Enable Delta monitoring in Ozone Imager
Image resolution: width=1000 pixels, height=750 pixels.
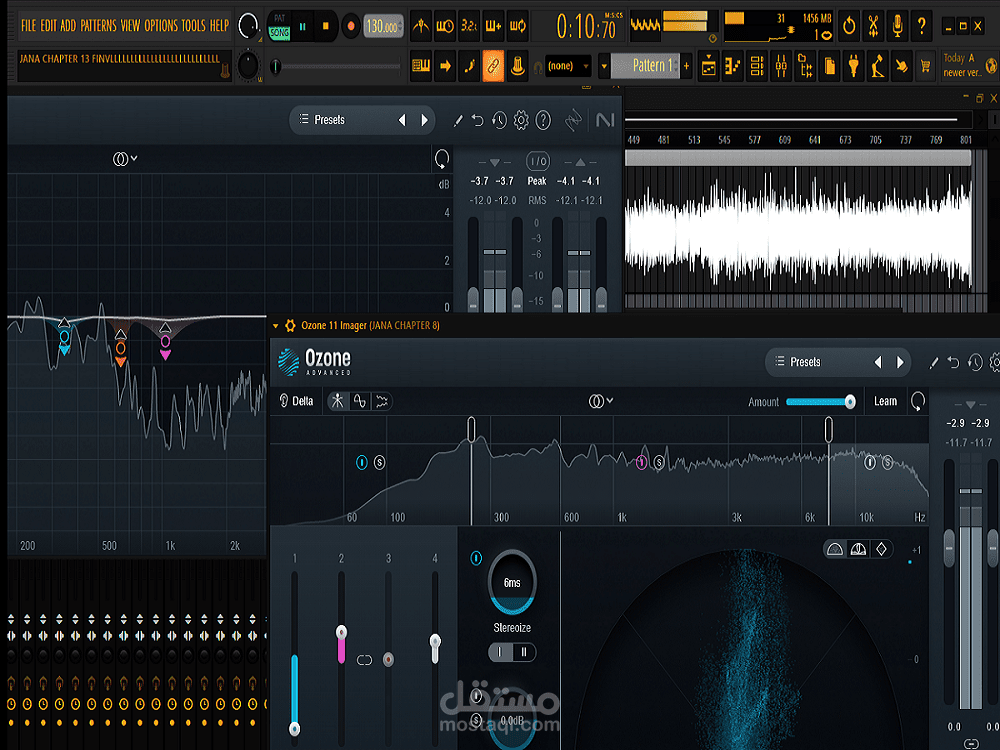pyautogui.click(x=296, y=401)
